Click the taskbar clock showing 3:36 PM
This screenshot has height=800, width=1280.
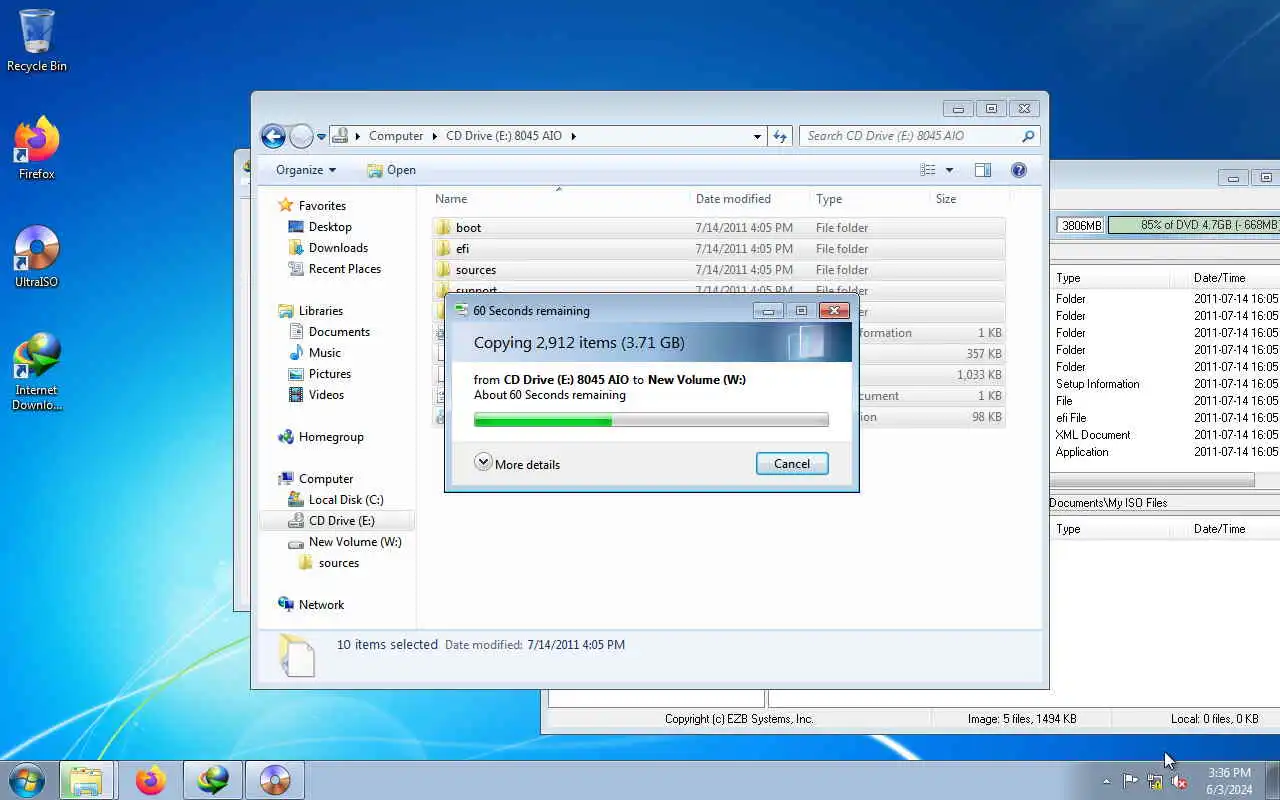coord(1229,781)
